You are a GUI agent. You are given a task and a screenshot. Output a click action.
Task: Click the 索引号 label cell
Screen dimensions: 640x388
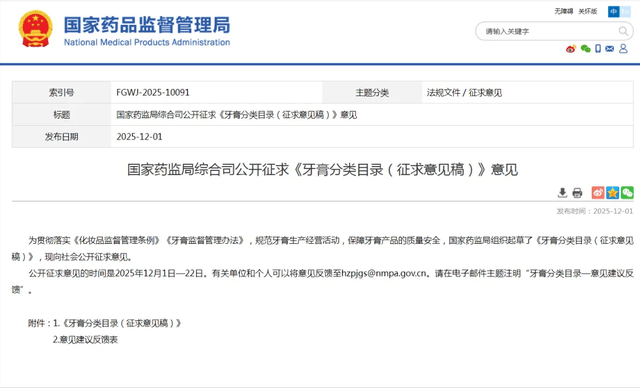coord(62,93)
